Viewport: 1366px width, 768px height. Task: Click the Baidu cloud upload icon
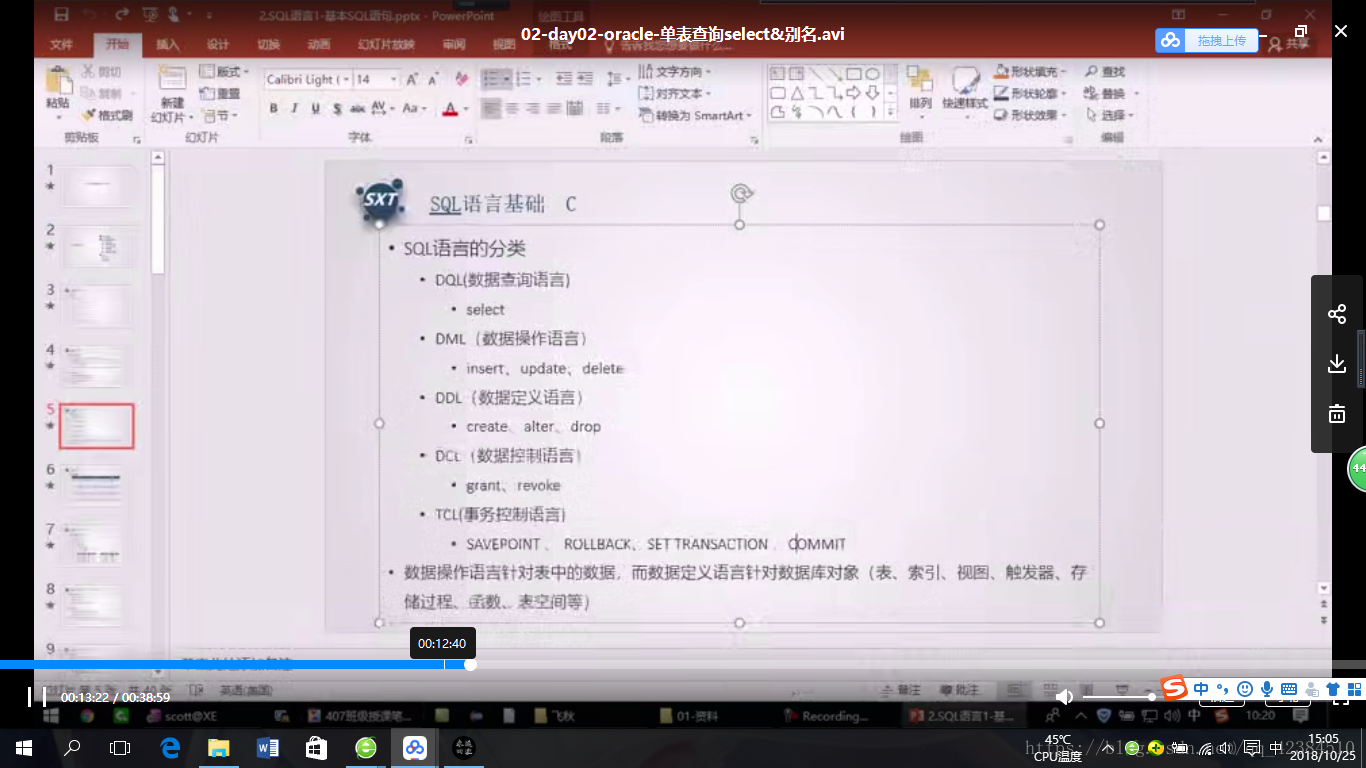[x=1170, y=40]
